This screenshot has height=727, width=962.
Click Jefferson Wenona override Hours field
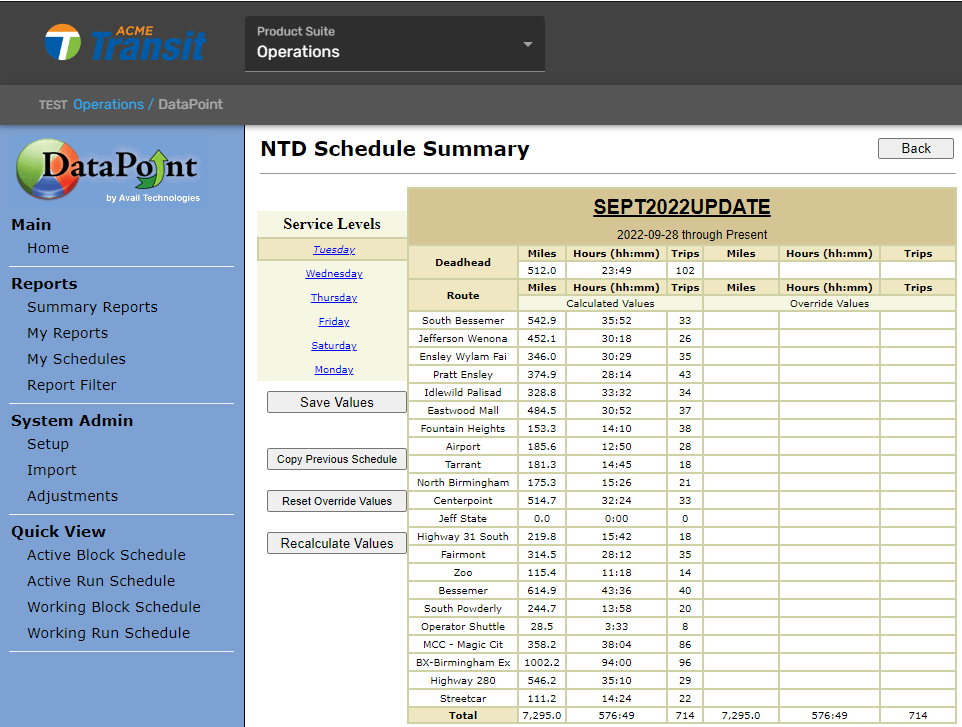[x=829, y=338]
